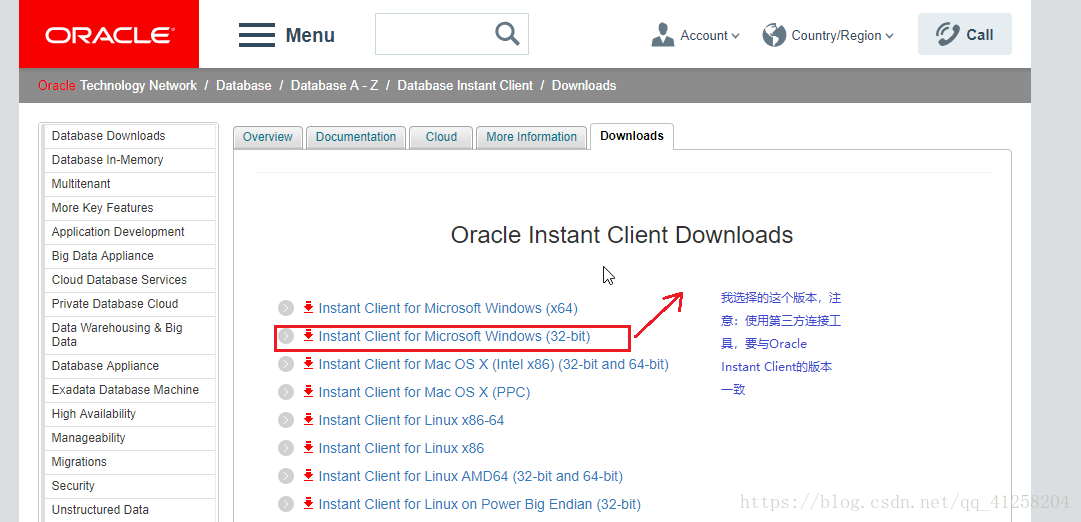Image resolution: width=1081 pixels, height=522 pixels.
Task: Open Instant Client for Mac OS X (Intel x86) link
Action: (494, 364)
